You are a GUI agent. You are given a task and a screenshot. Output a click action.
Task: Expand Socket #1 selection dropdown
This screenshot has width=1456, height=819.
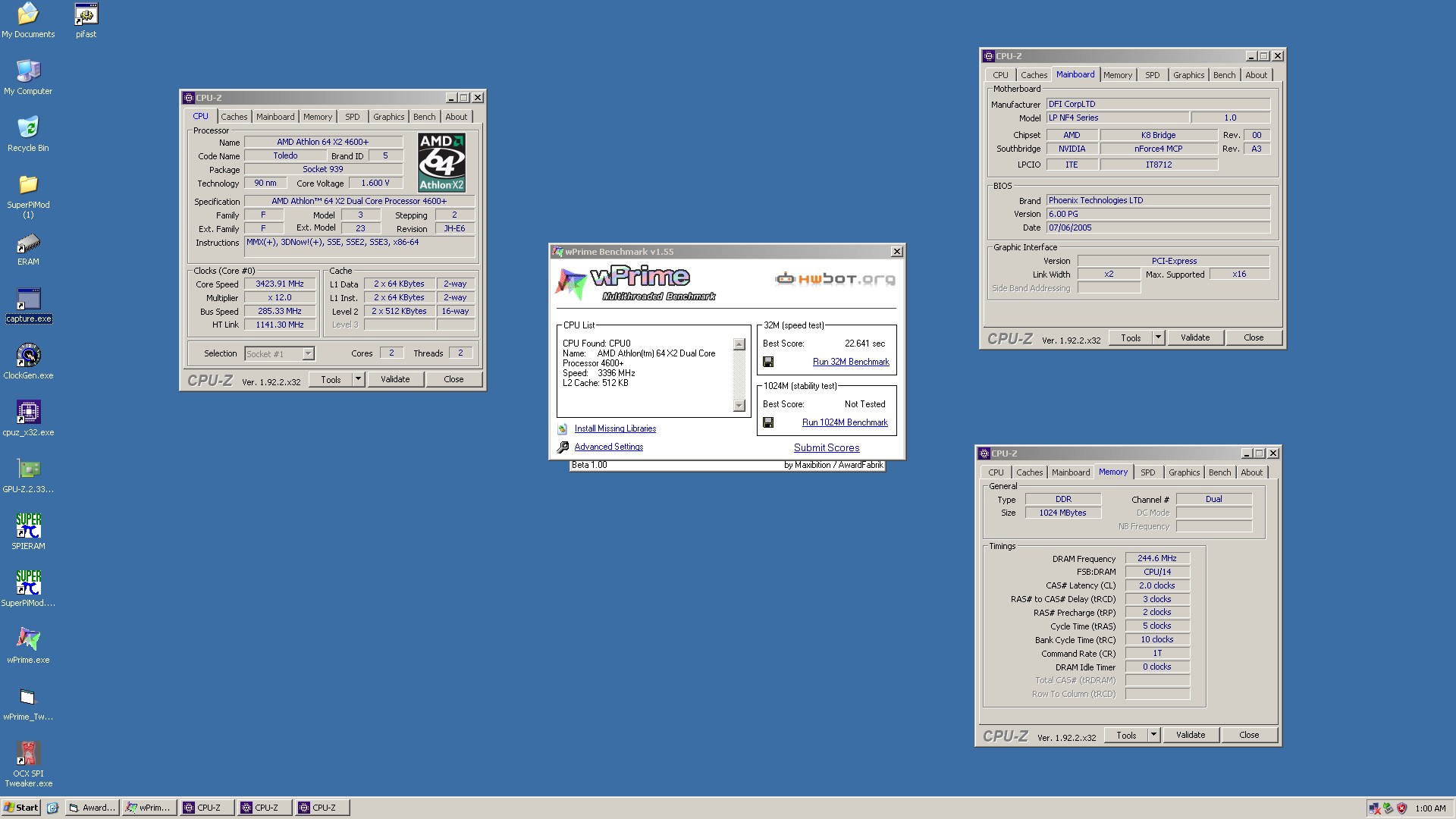click(x=308, y=354)
